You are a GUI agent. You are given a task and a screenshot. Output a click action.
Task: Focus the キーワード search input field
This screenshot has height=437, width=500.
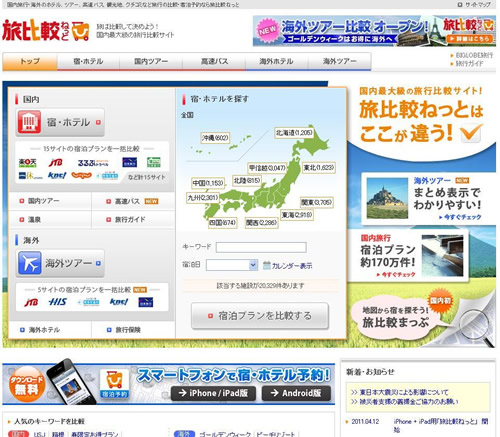[x=261, y=247]
